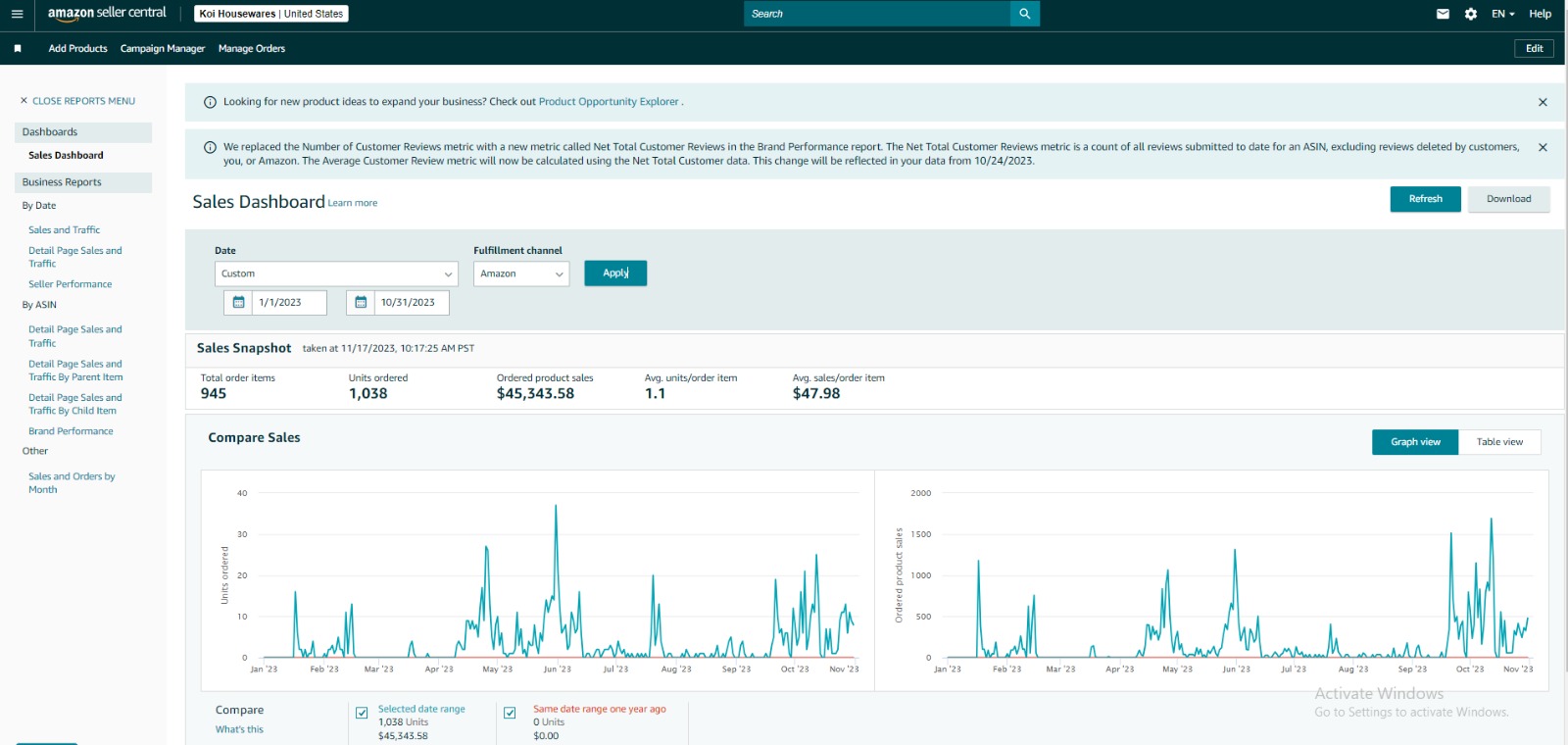Dismiss the Product Opportunity Explorer banner

click(x=1543, y=102)
